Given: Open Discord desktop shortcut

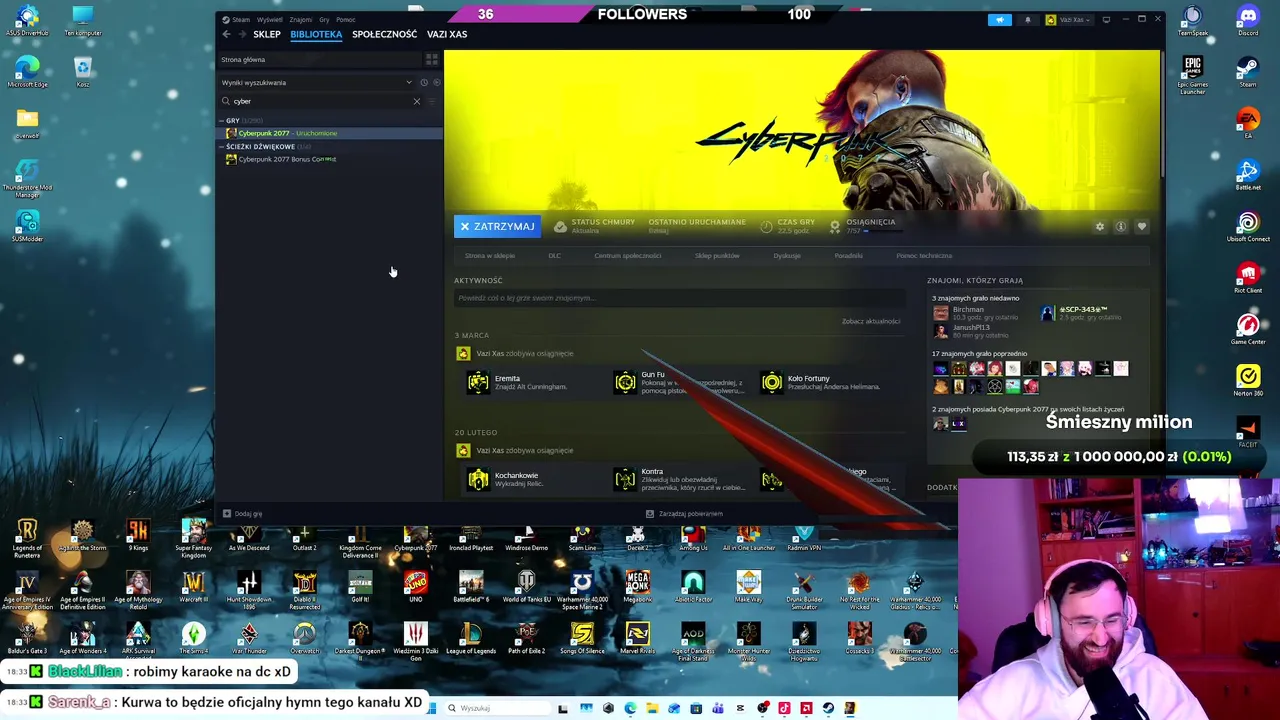Looking at the screenshot, I should [x=1247, y=20].
